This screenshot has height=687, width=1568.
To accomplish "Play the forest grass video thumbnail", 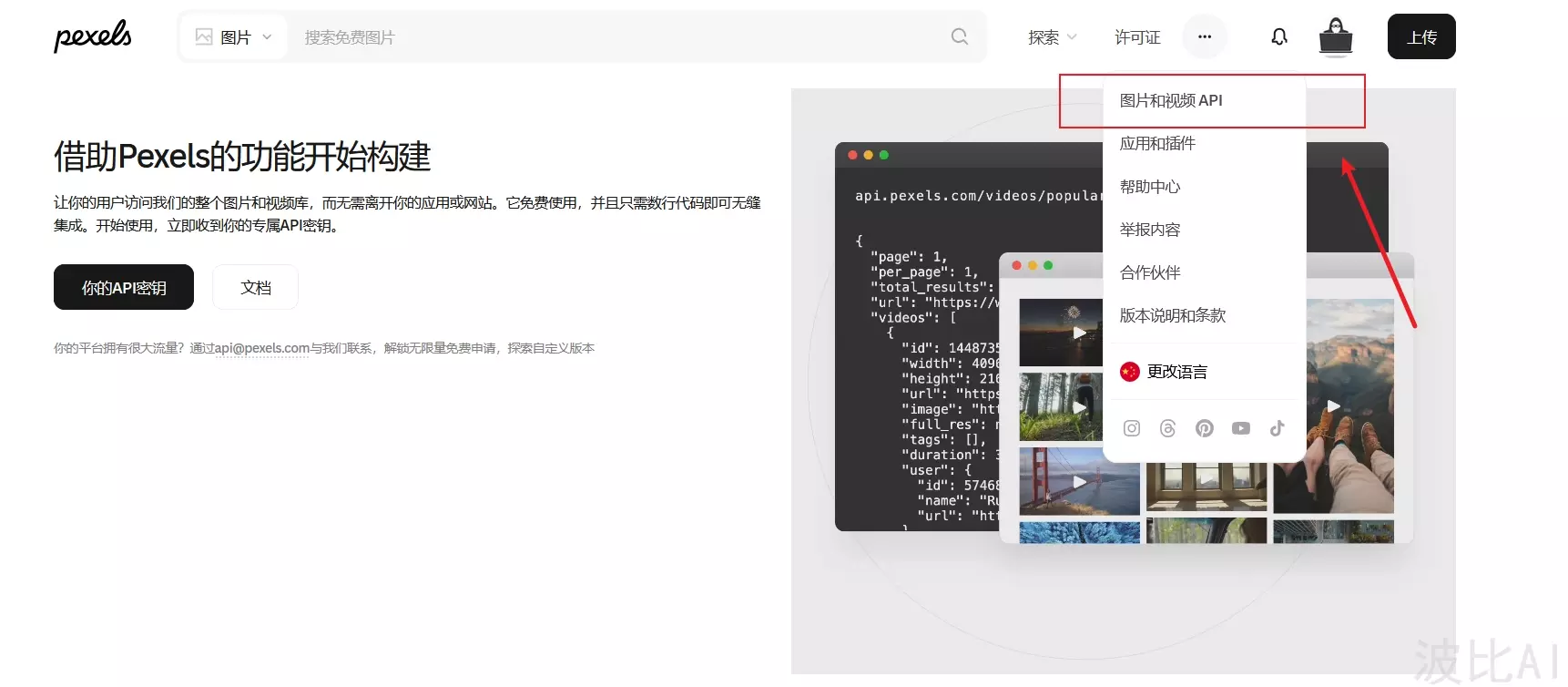I will (x=1061, y=406).
